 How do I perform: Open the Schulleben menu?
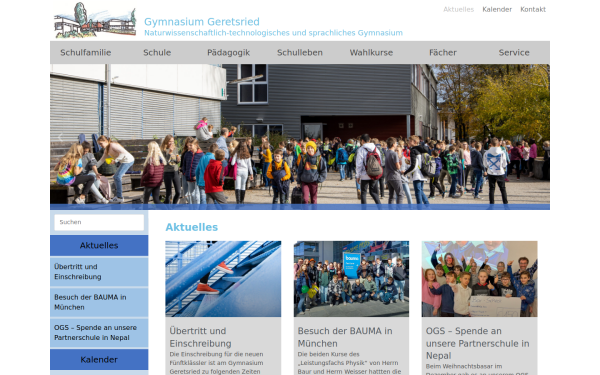click(300, 53)
